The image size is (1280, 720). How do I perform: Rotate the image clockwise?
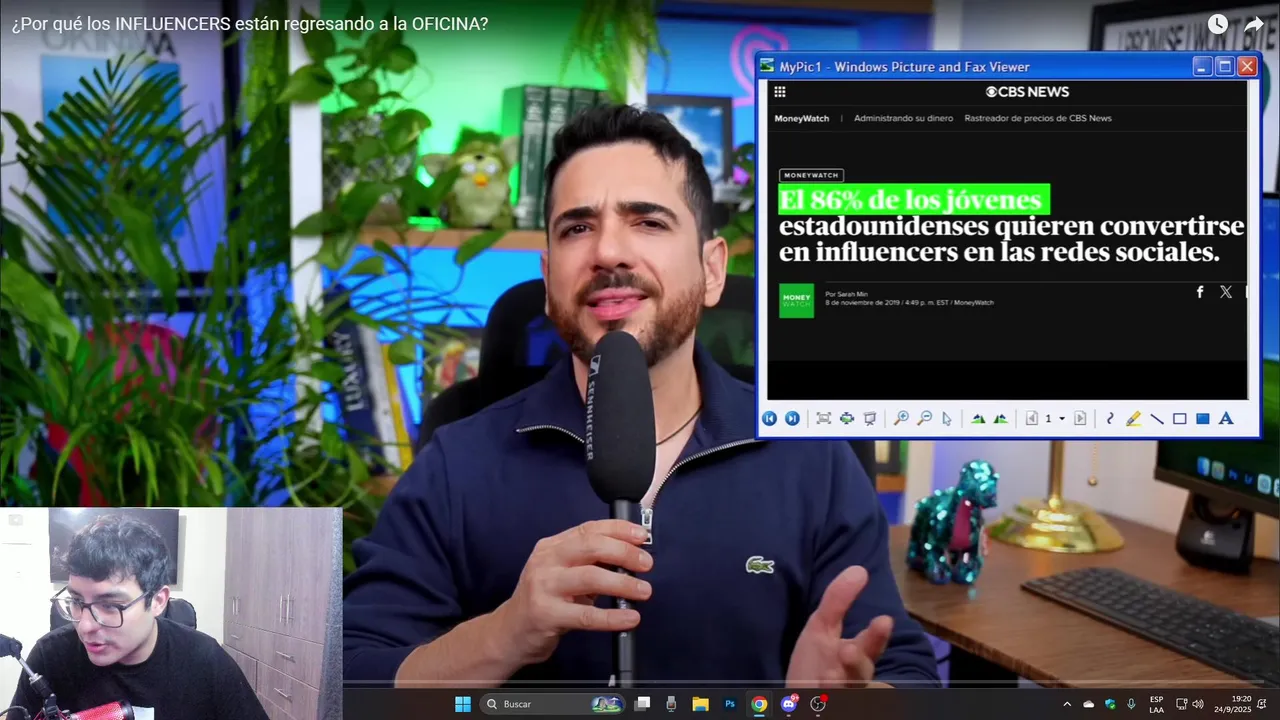978,419
